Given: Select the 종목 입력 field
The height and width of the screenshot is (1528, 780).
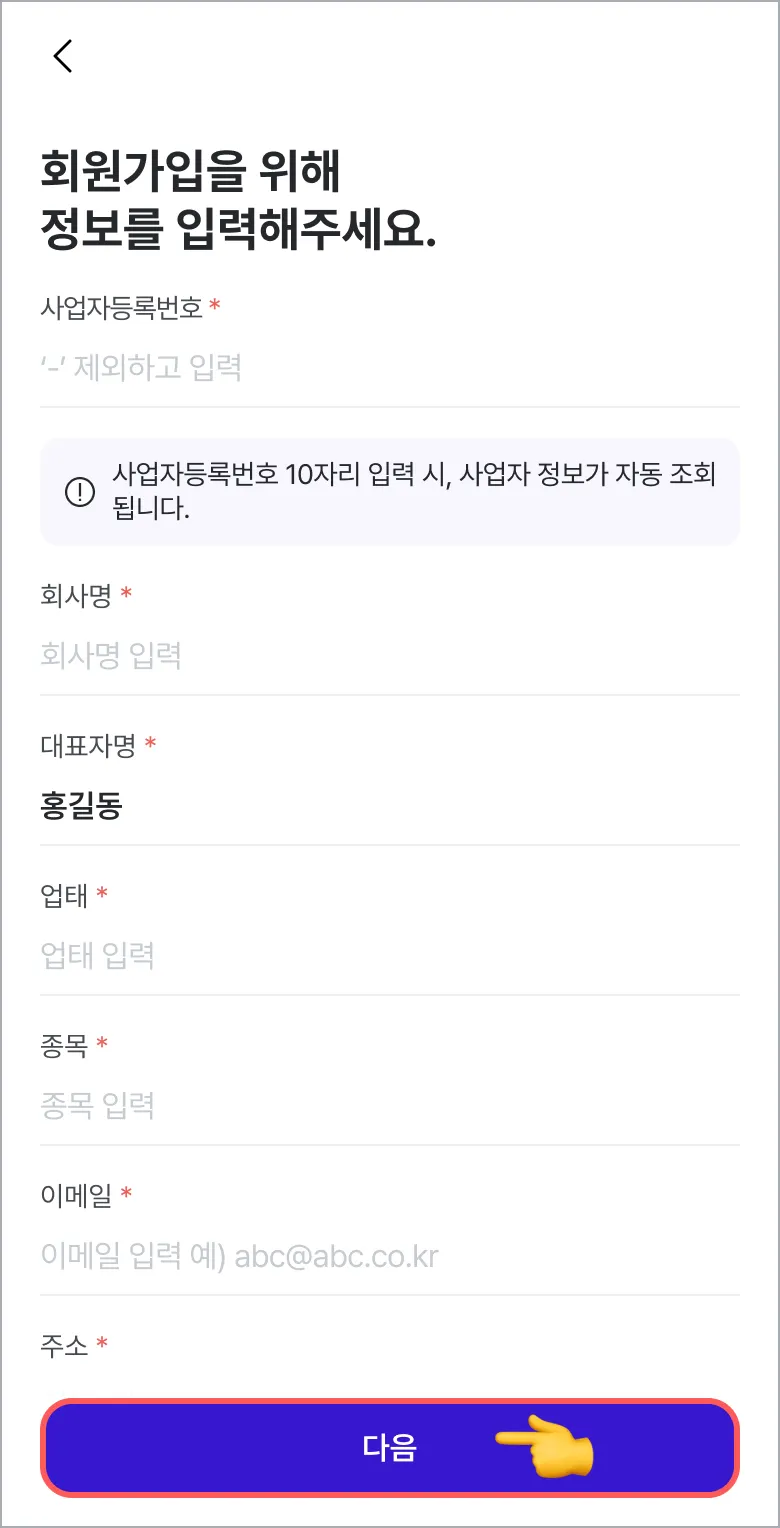Looking at the screenshot, I should pyautogui.click(x=390, y=1106).
